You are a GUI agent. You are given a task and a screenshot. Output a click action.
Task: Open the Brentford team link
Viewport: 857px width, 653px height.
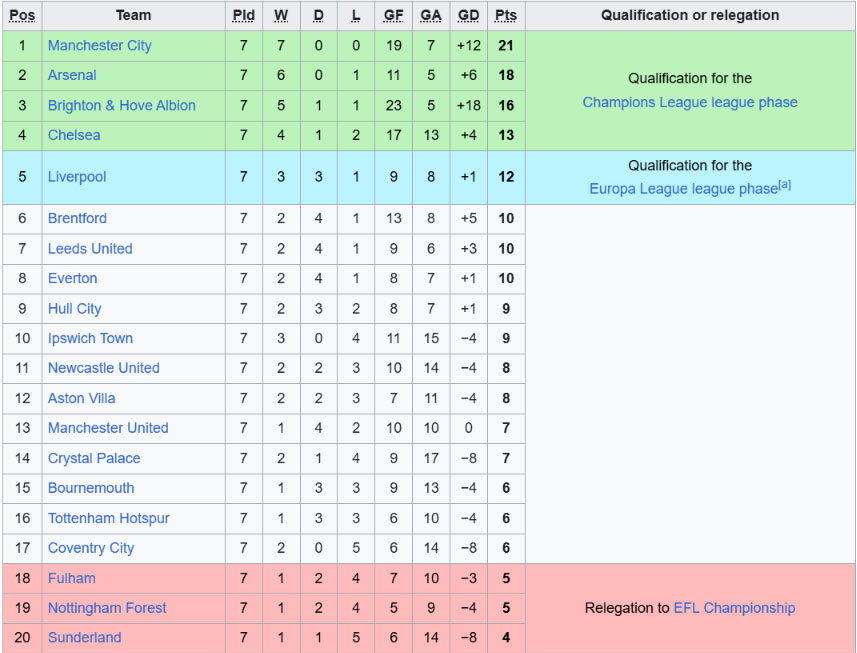tap(77, 219)
